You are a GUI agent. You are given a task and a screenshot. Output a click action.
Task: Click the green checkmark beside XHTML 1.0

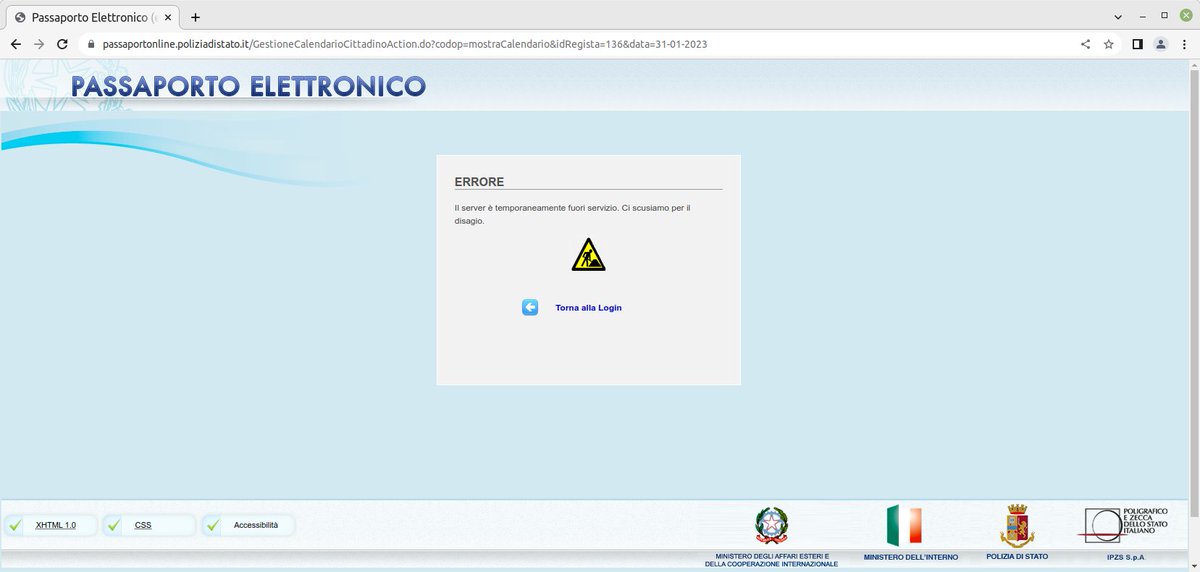(x=15, y=525)
